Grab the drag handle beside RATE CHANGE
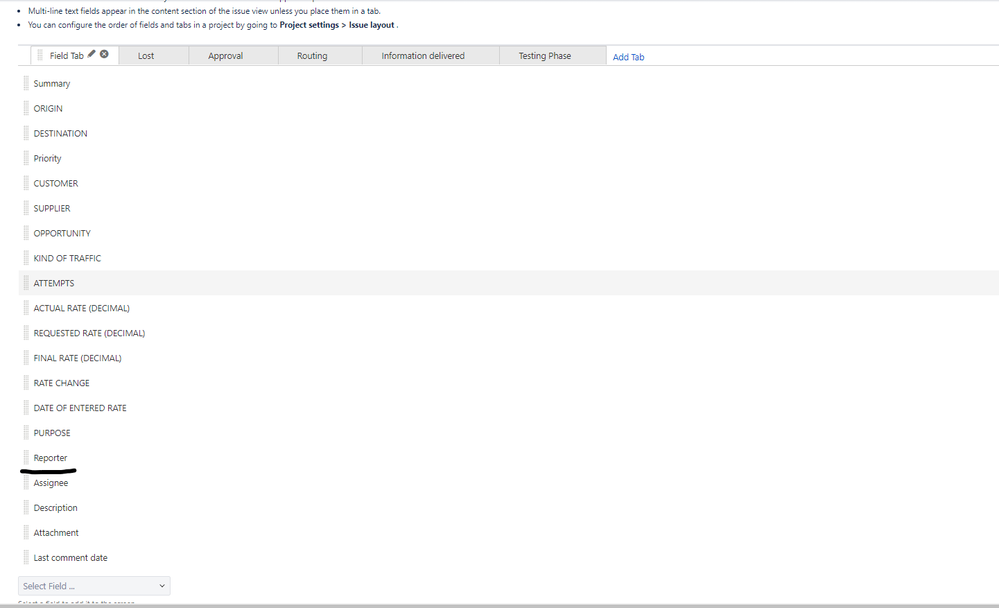The image size is (999, 608). click(26, 383)
